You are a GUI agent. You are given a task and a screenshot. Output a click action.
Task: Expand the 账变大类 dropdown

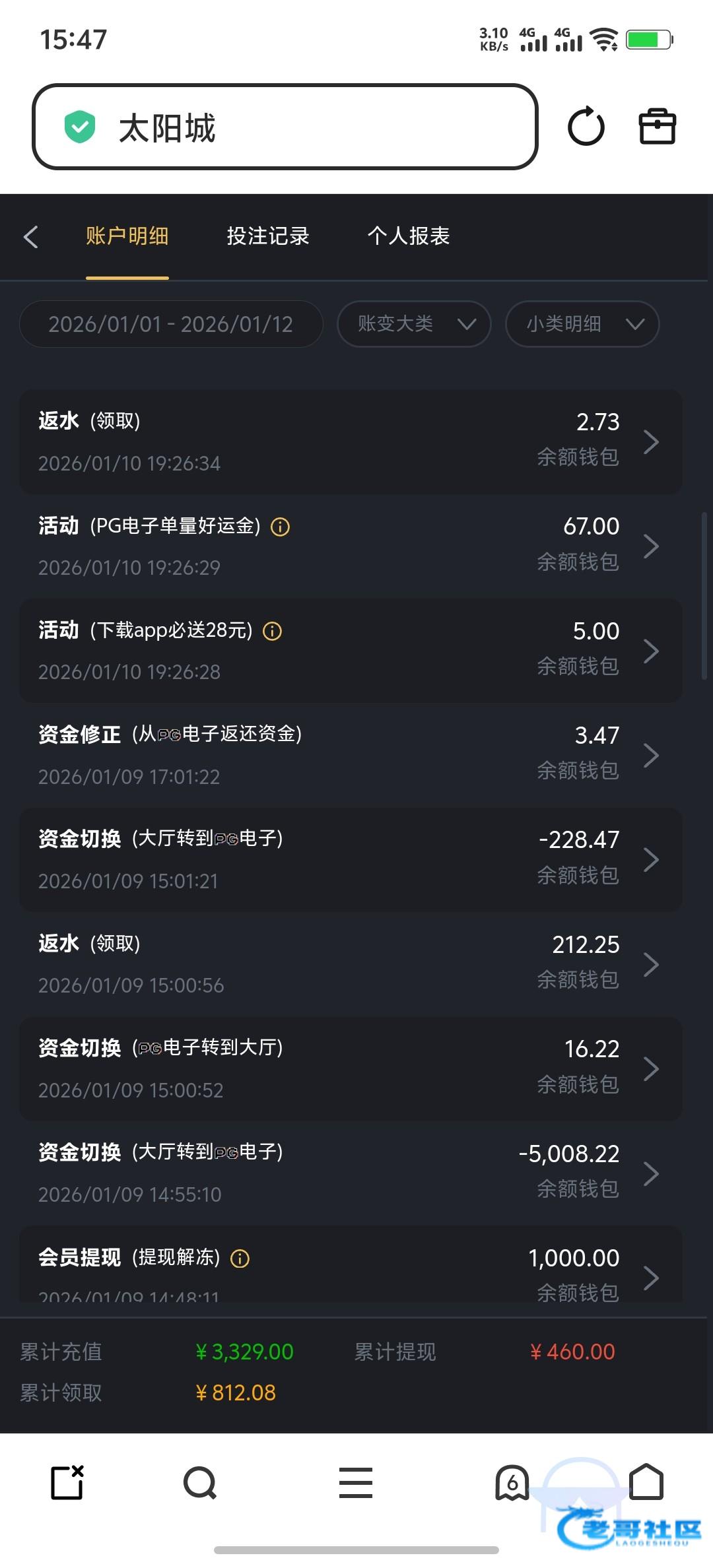(x=414, y=324)
